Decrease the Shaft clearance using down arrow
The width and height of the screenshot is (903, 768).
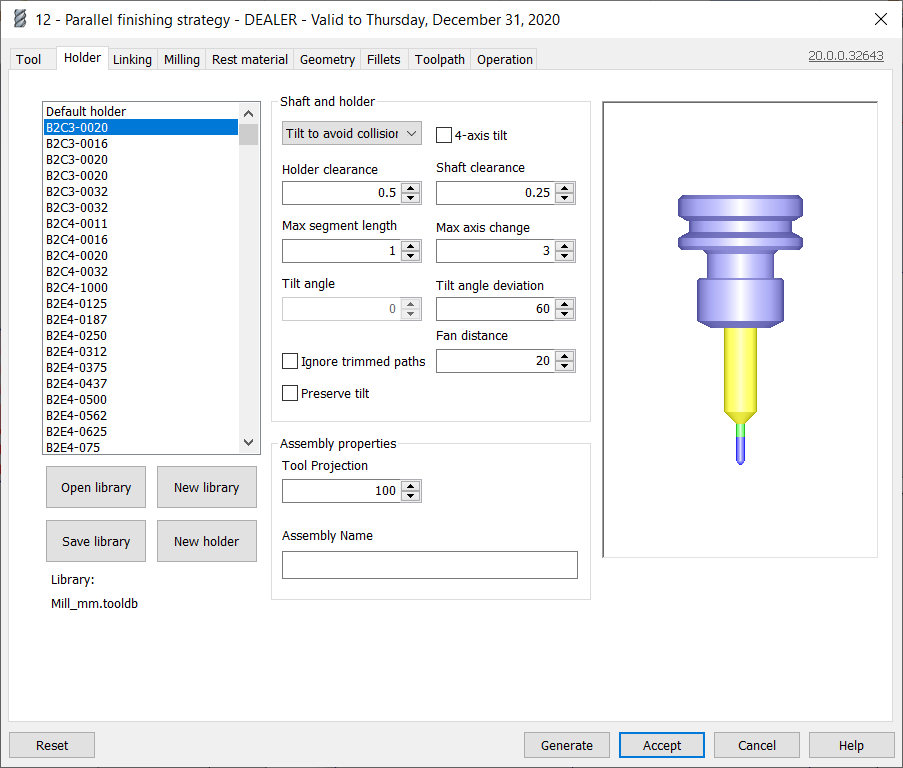(x=565, y=198)
